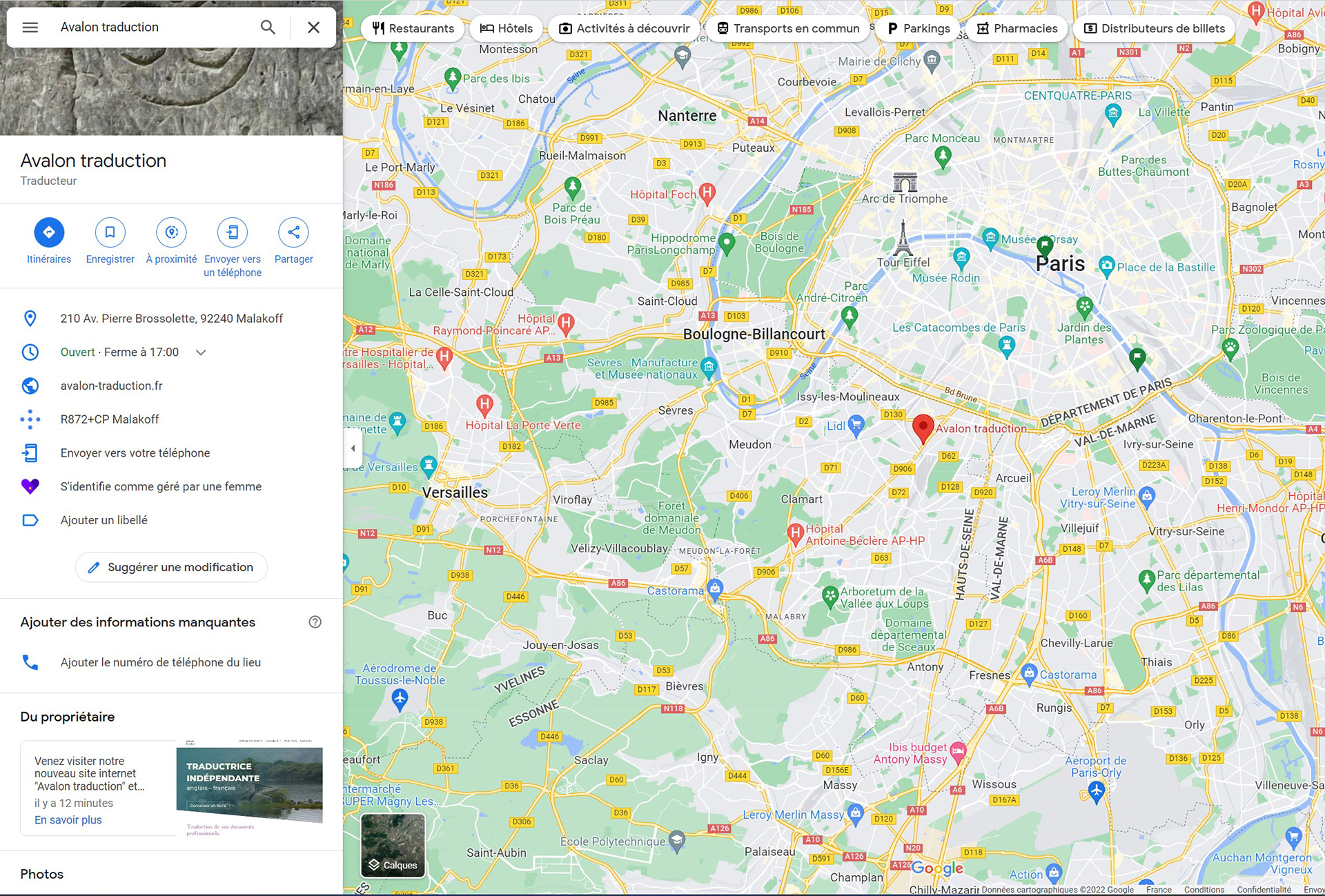Click the Avalon traduction search field
This screenshot has height=896, width=1325.
point(152,28)
